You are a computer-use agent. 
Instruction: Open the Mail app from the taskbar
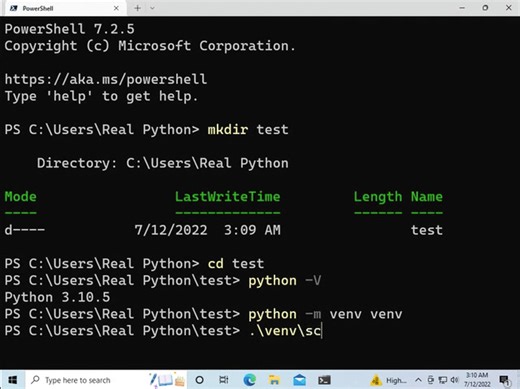pyautogui.click(x=299, y=380)
